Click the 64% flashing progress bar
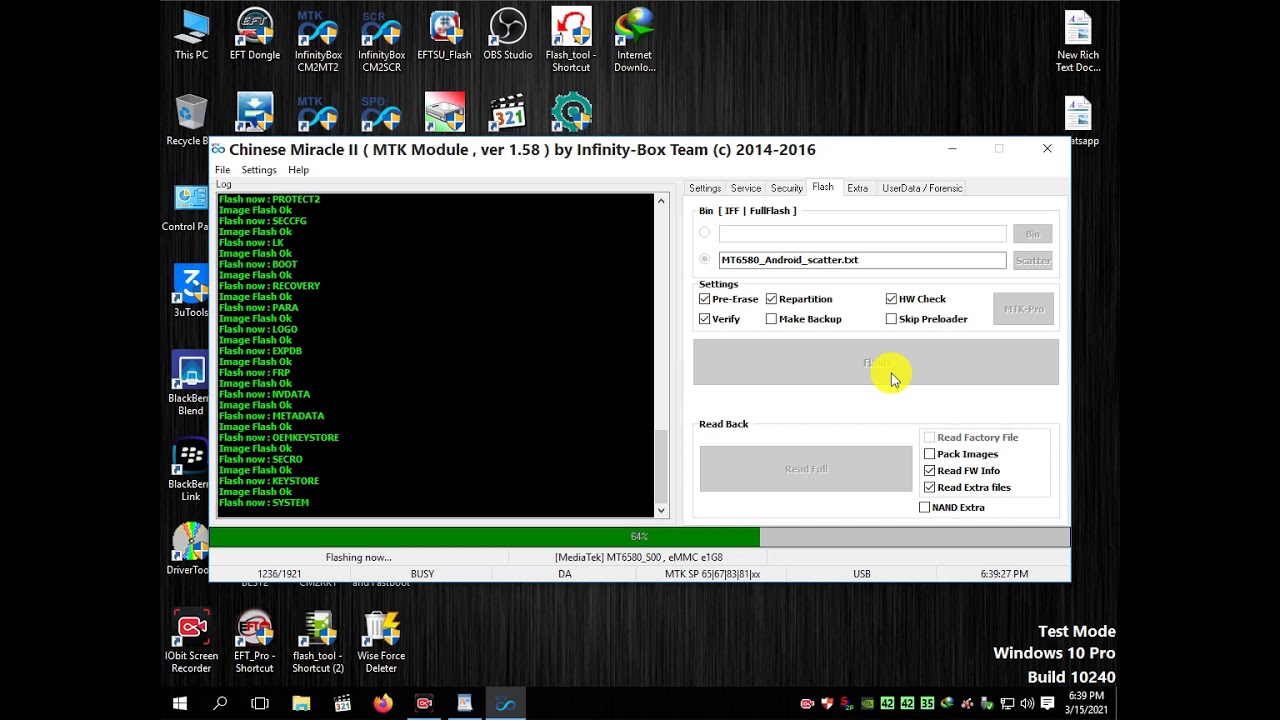Image resolution: width=1280 pixels, height=720 pixels. (640, 537)
